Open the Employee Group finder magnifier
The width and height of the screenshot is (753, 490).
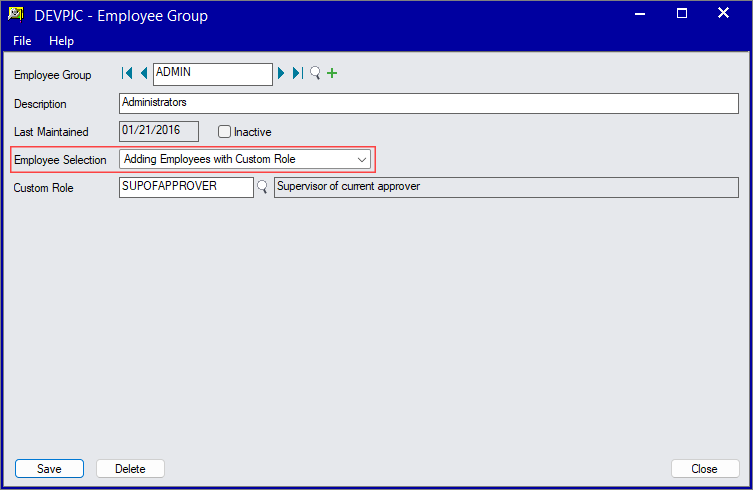point(315,73)
